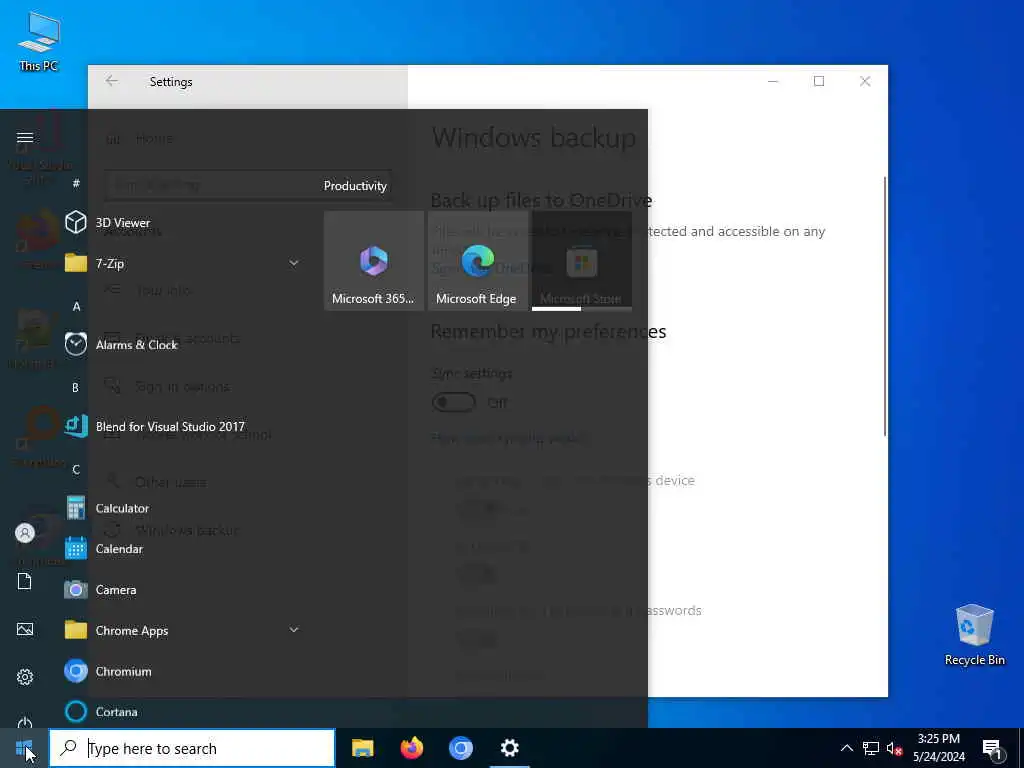Switch to Settings on the taskbar
Viewport: 1024px width, 768px height.
pos(509,748)
